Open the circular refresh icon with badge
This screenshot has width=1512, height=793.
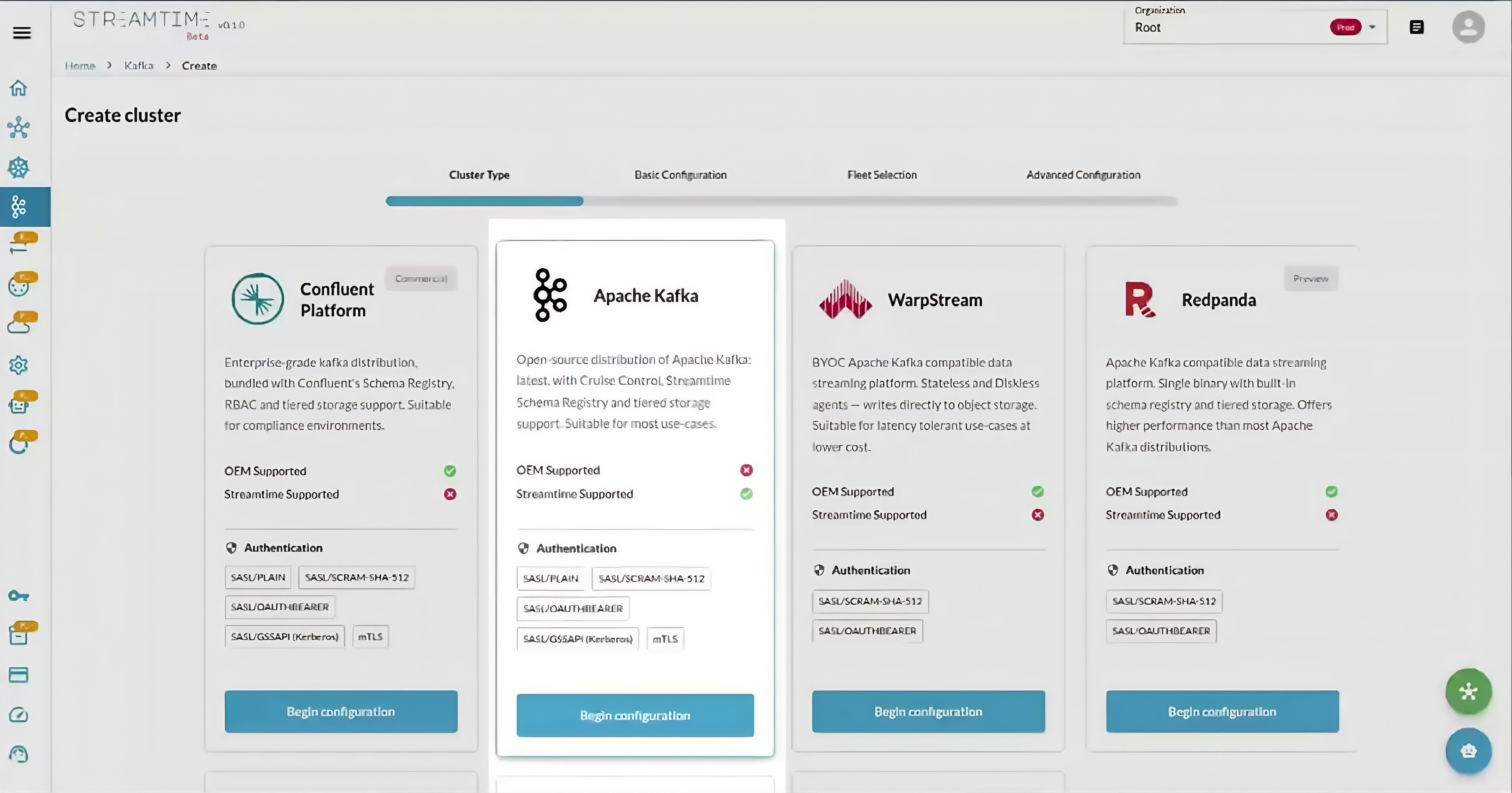(x=23, y=442)
